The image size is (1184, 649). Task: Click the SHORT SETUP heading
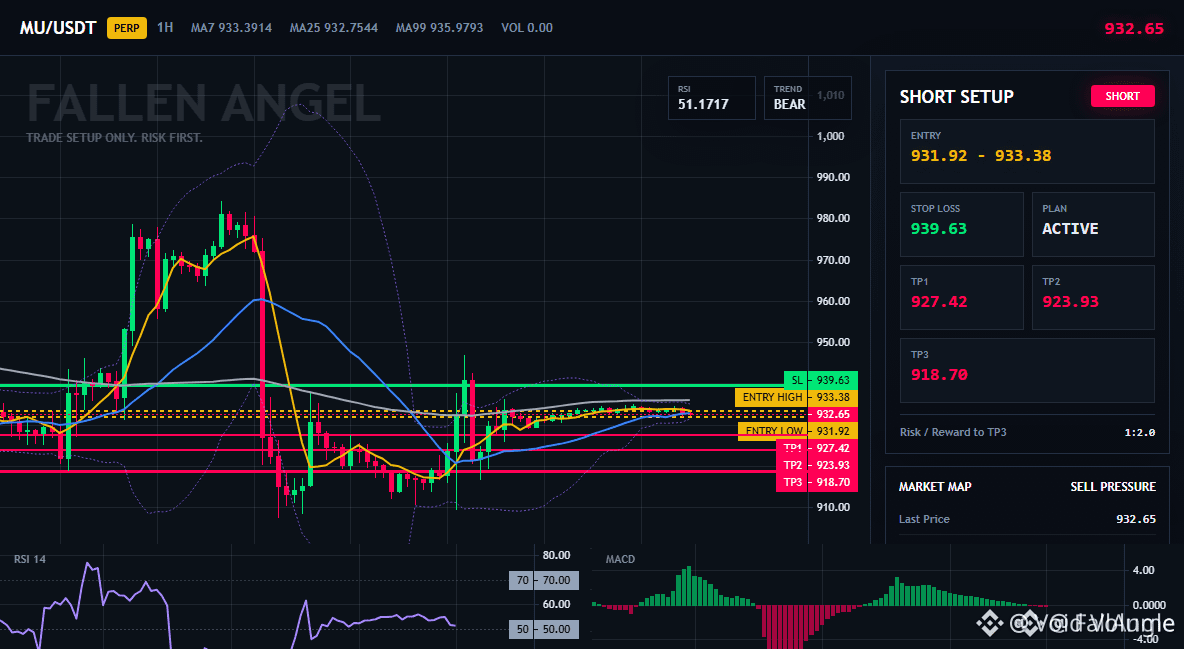click(x=957, y=97)
